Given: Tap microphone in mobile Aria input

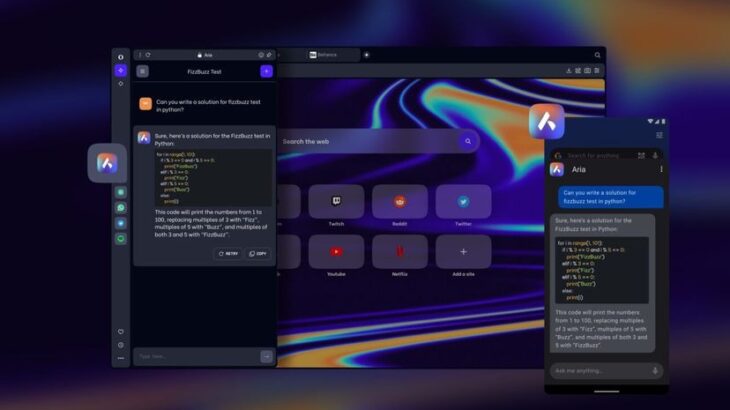Looking at the screenshot, I should pos(656,370).
